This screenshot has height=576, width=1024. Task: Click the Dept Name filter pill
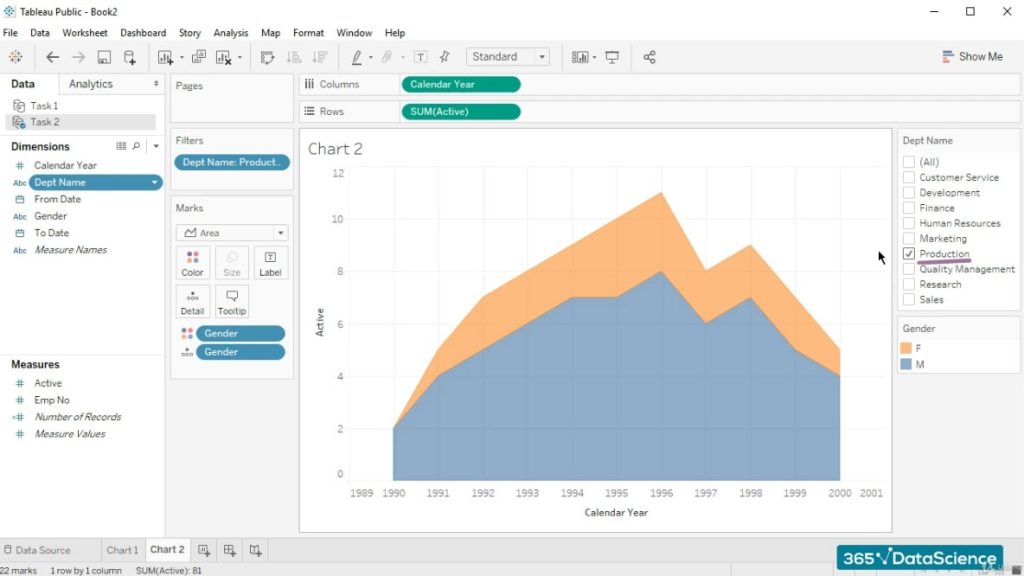[232, 162]
